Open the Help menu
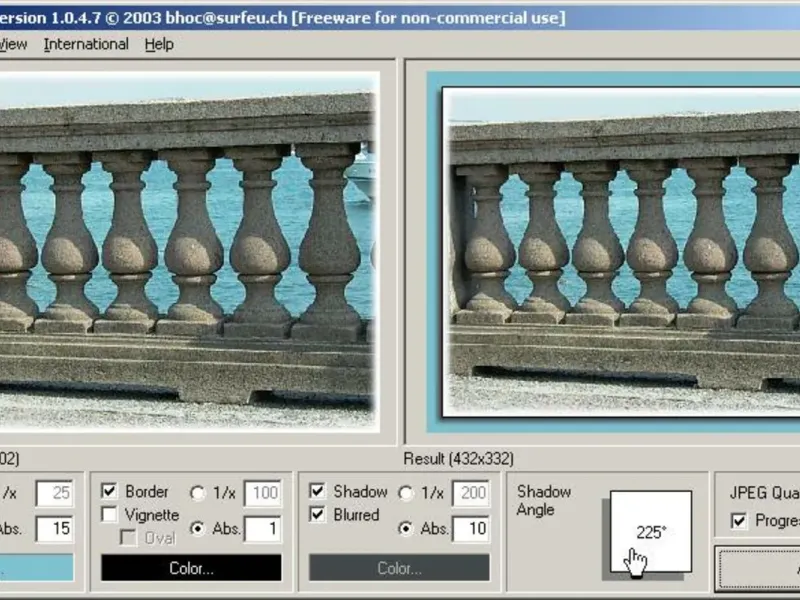 [159, 44]
